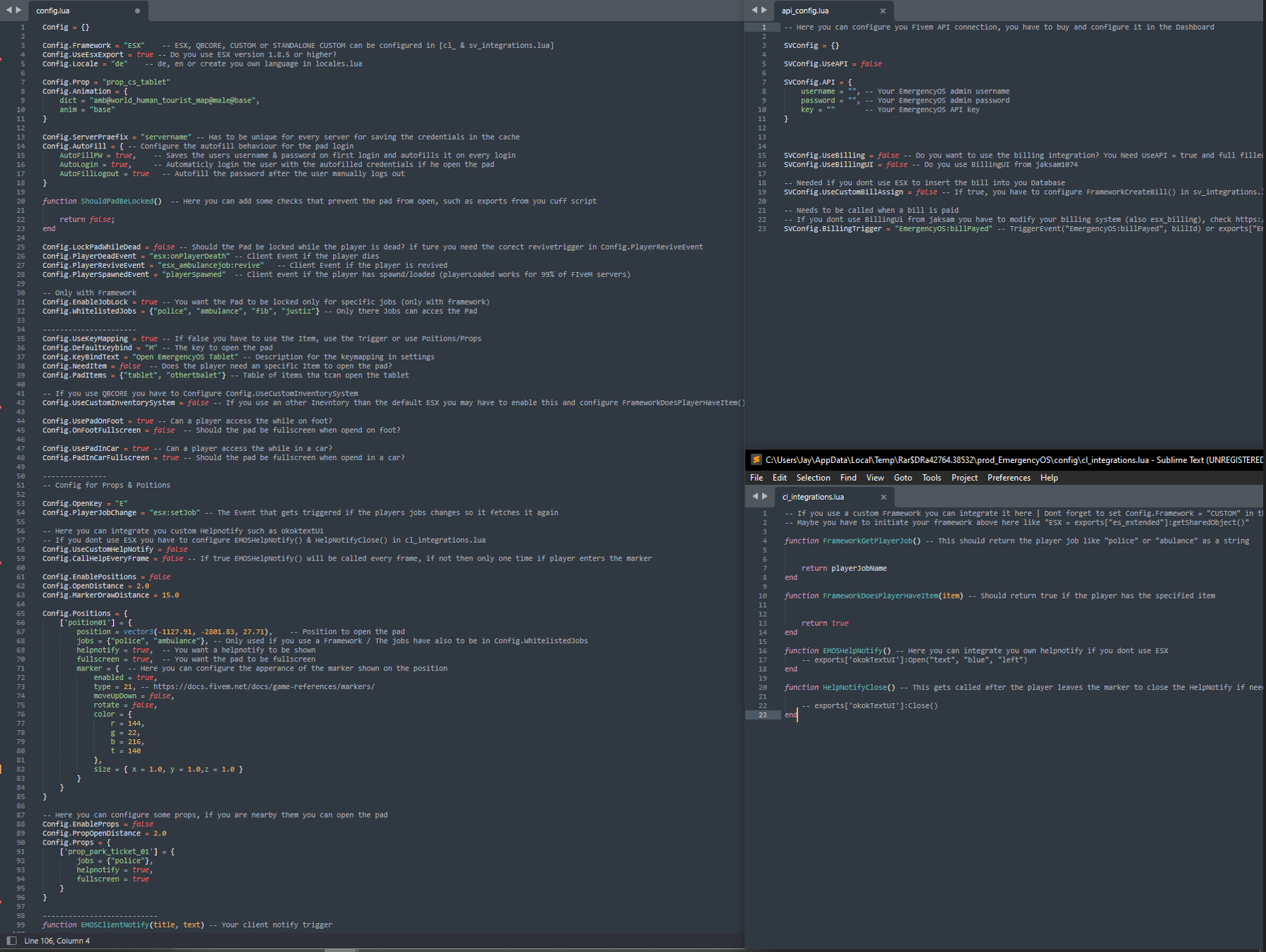Click the docs.fivem.net markers URL
The height and width of the screenshot is (952, 1266).
point(264,687)
